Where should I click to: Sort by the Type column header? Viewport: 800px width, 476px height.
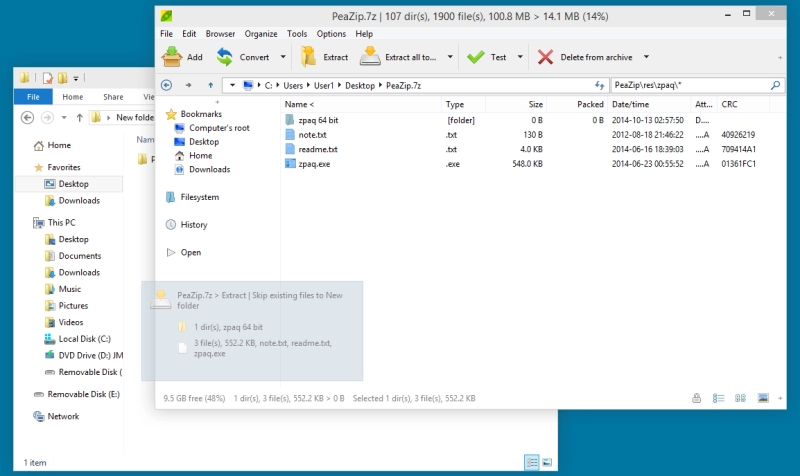click(464, 104)
